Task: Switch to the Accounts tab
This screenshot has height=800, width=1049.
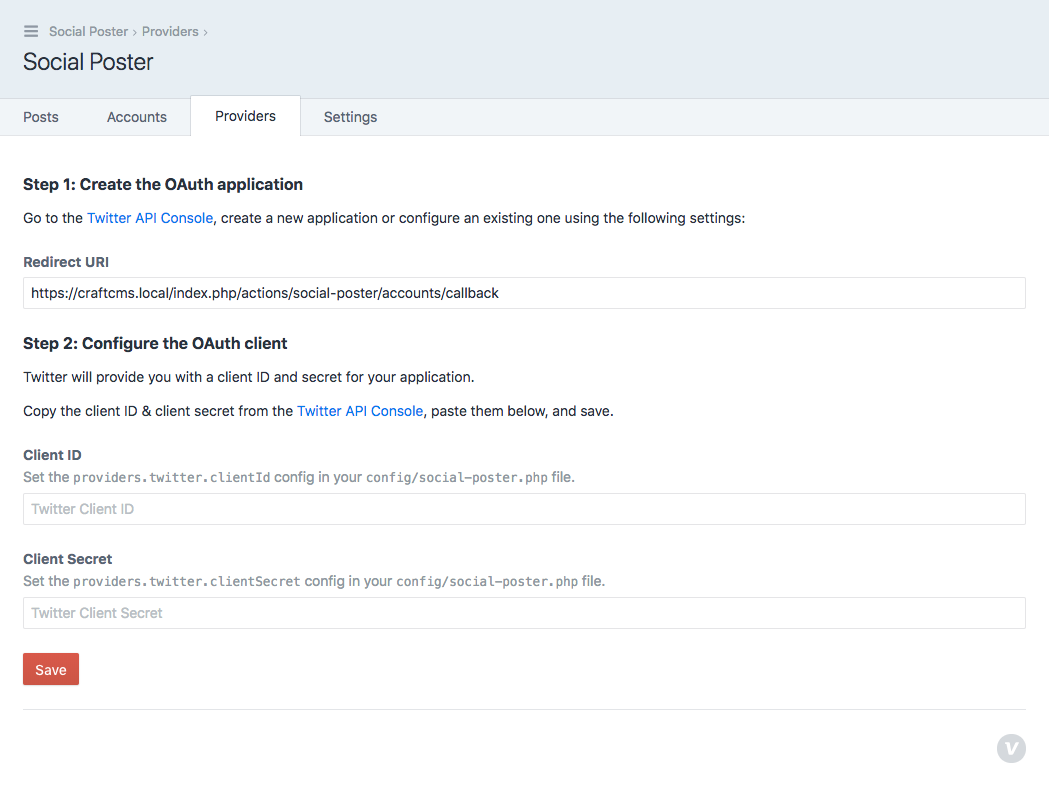Action: click(136, 117)
